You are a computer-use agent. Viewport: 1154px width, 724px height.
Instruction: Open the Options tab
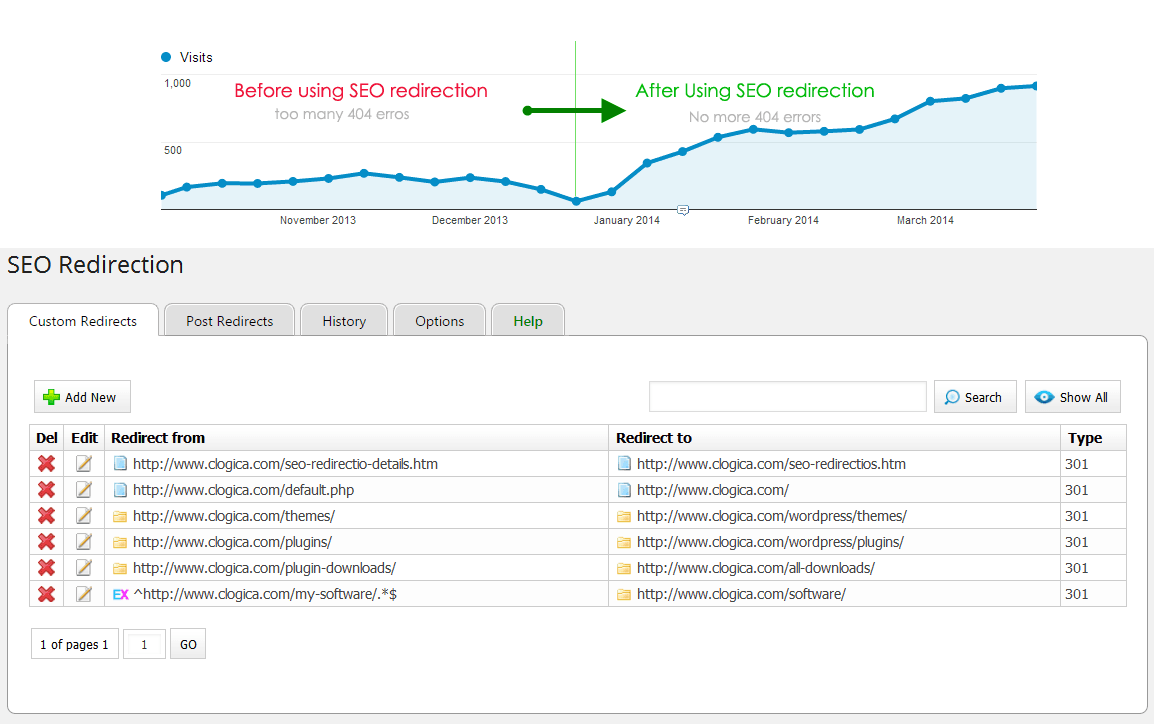coord(439,320)
